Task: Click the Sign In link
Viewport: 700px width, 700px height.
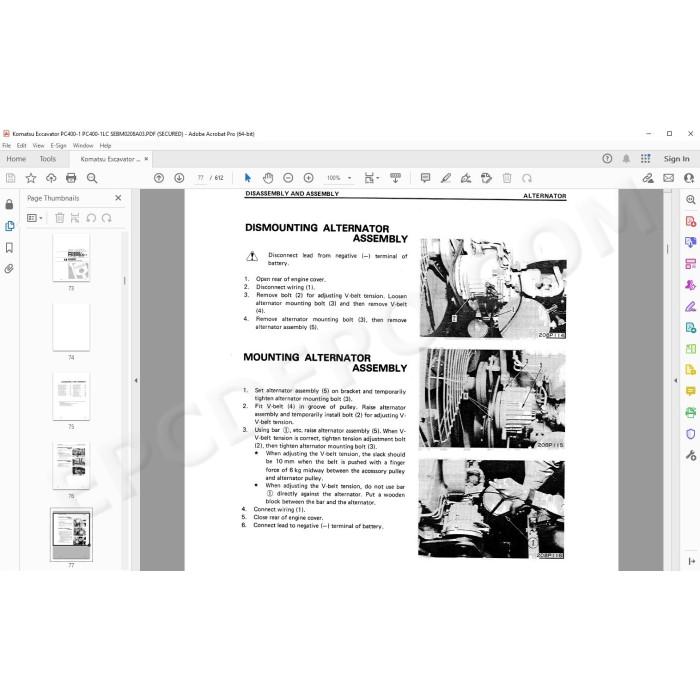Action: pos(676,159)
